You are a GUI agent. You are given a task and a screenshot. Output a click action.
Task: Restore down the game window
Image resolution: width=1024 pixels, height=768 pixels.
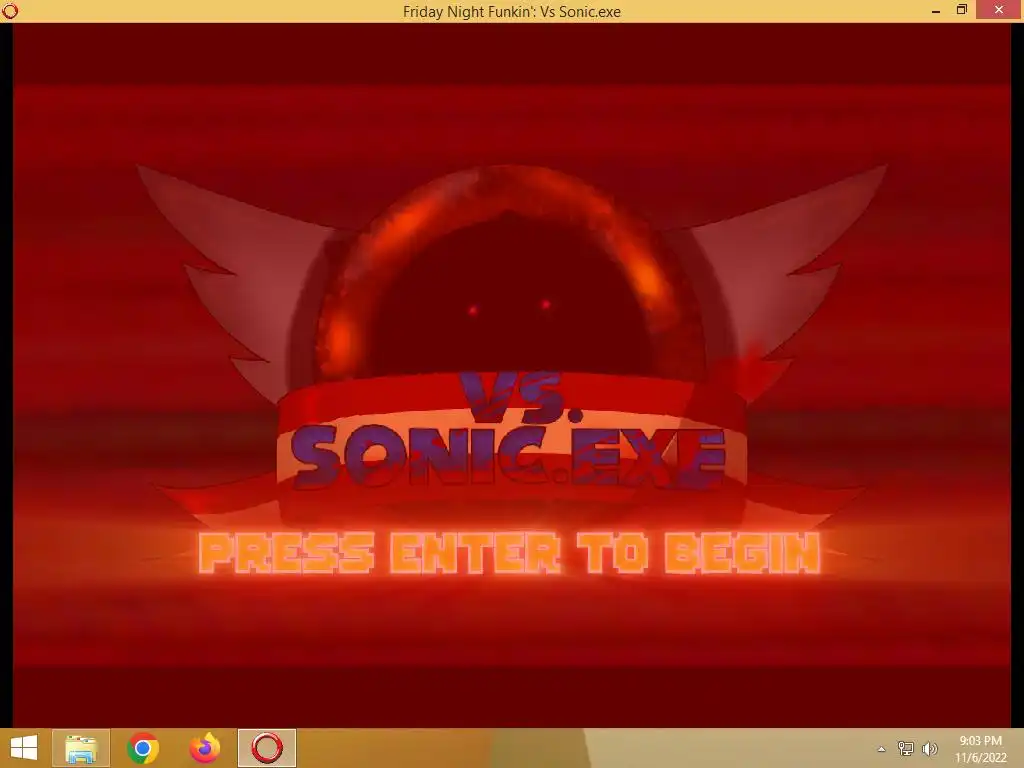(x=962, y=10)
